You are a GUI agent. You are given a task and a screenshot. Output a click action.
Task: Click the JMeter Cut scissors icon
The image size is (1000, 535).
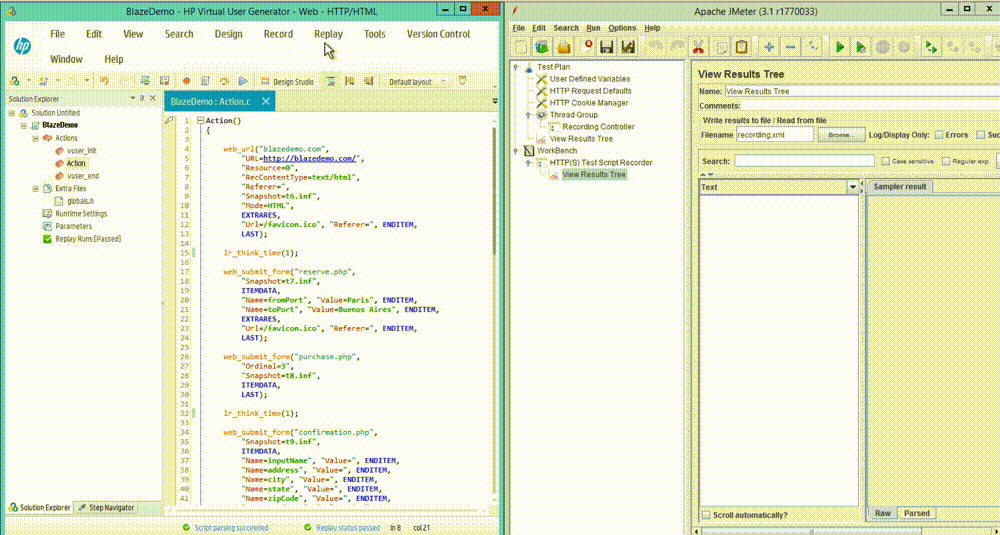coord(697,47)
